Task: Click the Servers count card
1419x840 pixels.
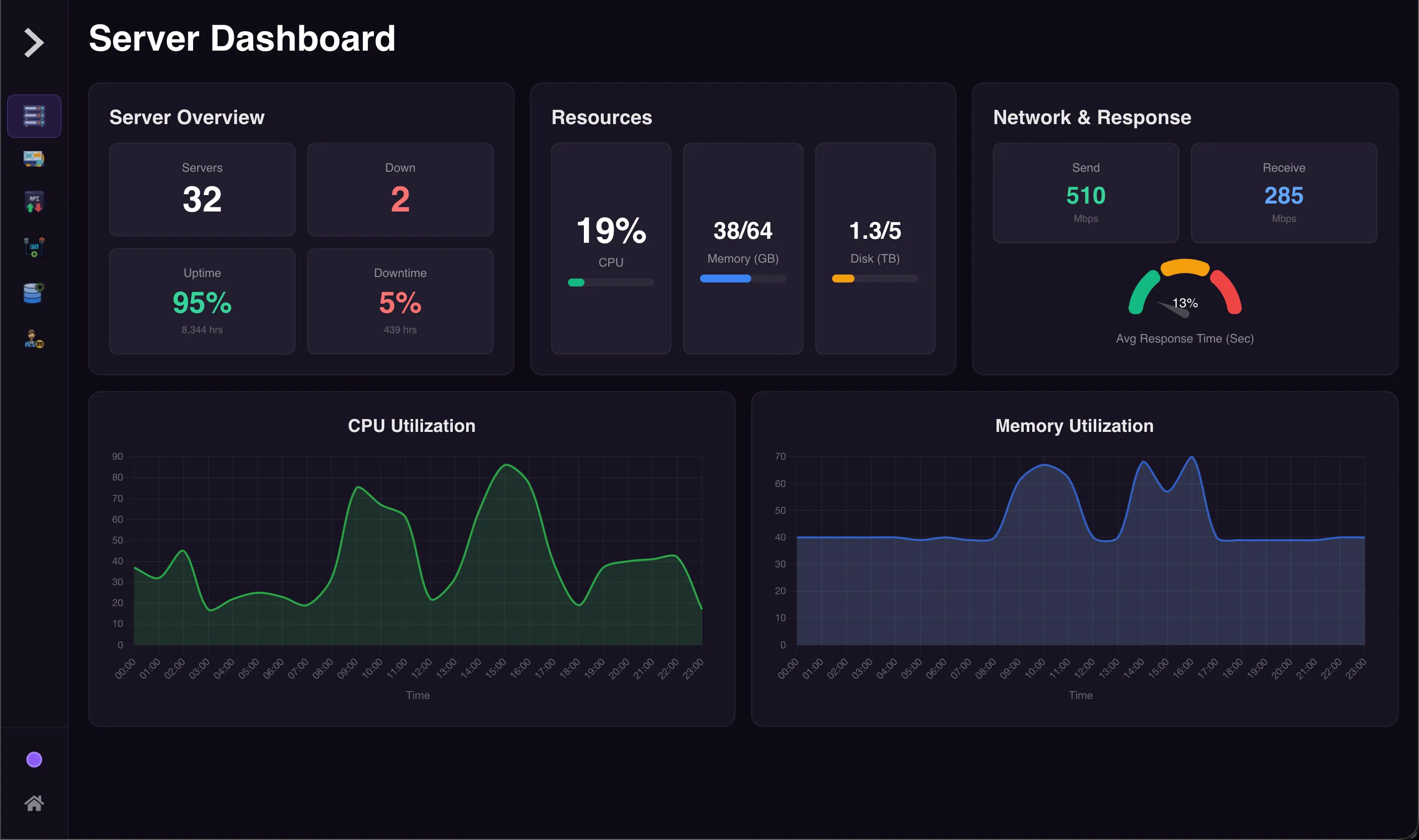Action: [x=202, y=190]
